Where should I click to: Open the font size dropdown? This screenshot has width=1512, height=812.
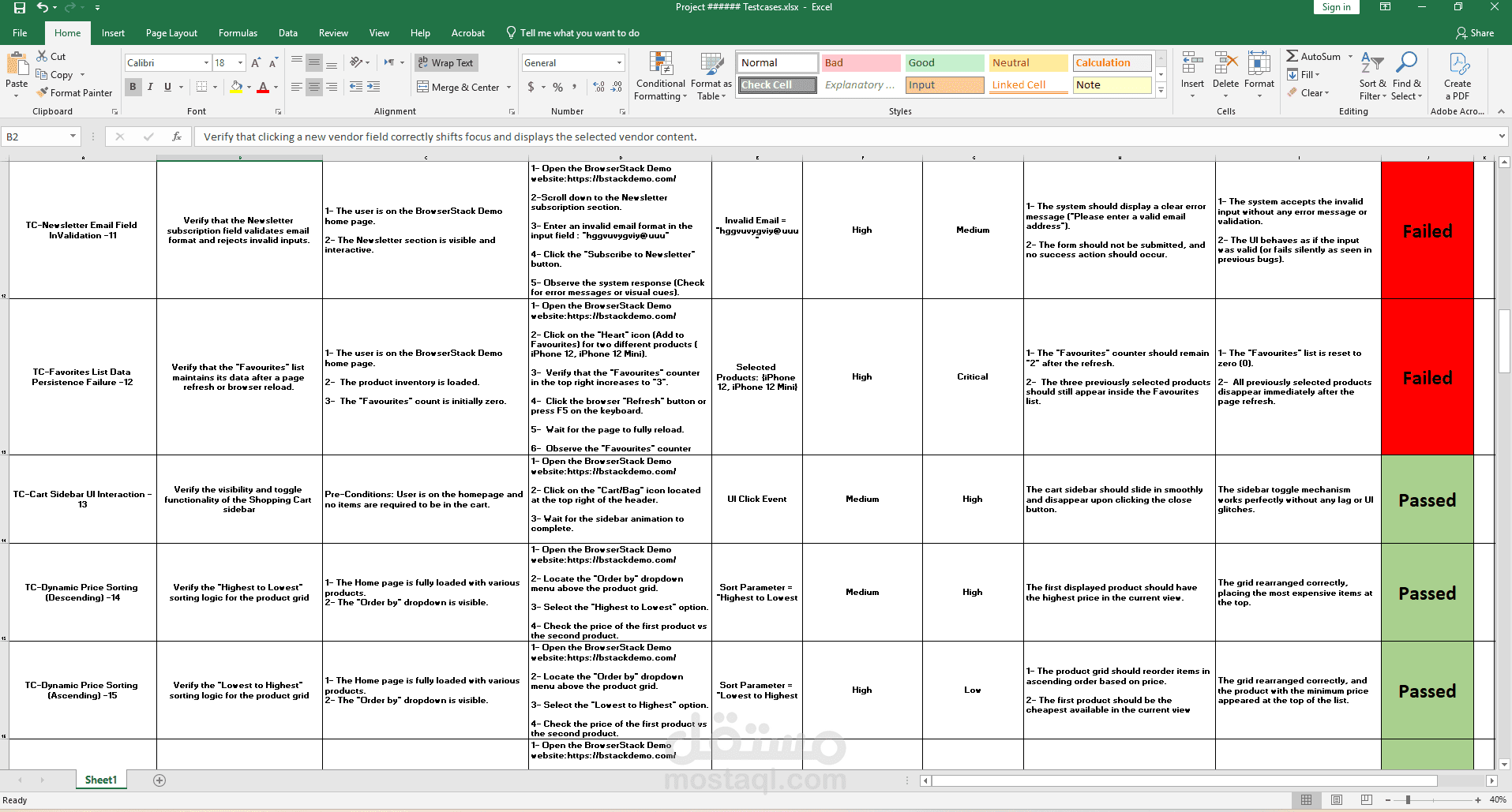[x=240, y=63]
